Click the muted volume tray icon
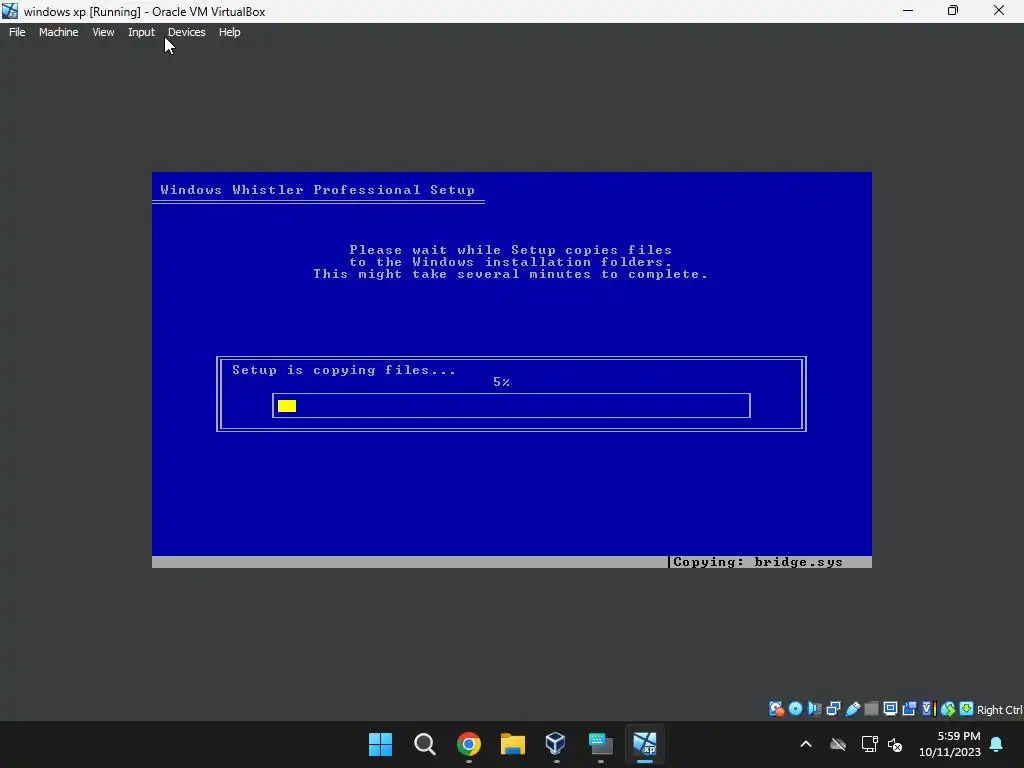This screenshot has height=768, width=1024. [x=895, y=744]
